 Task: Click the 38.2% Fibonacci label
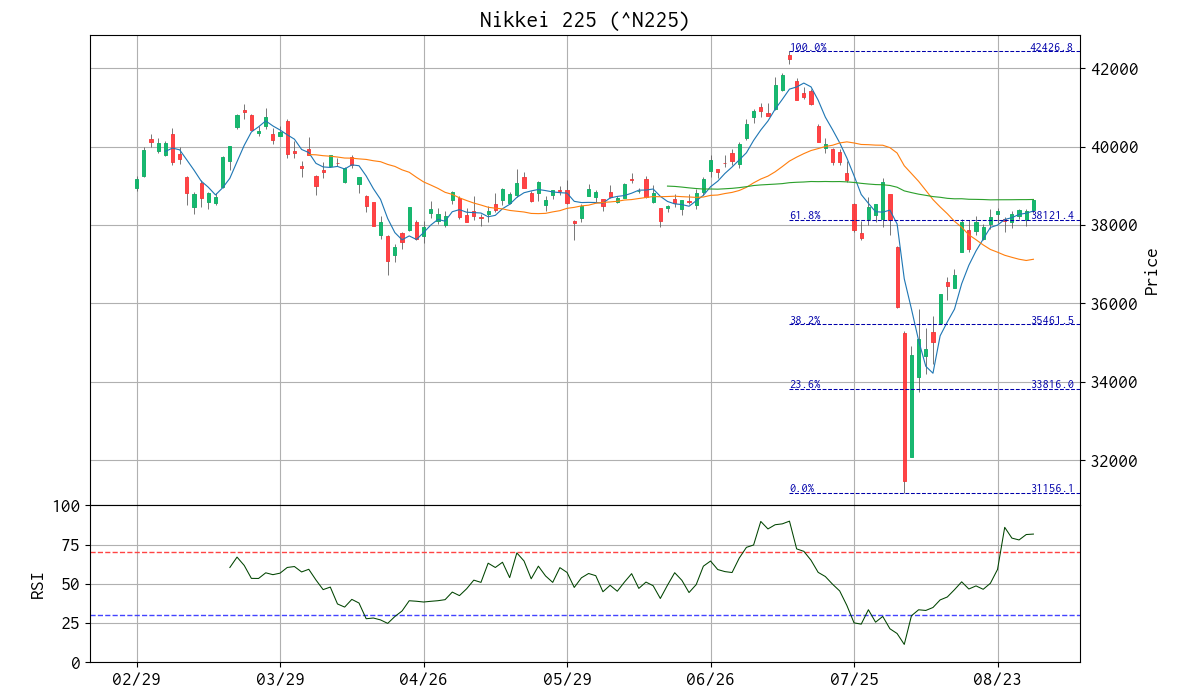tap(805, 320)
